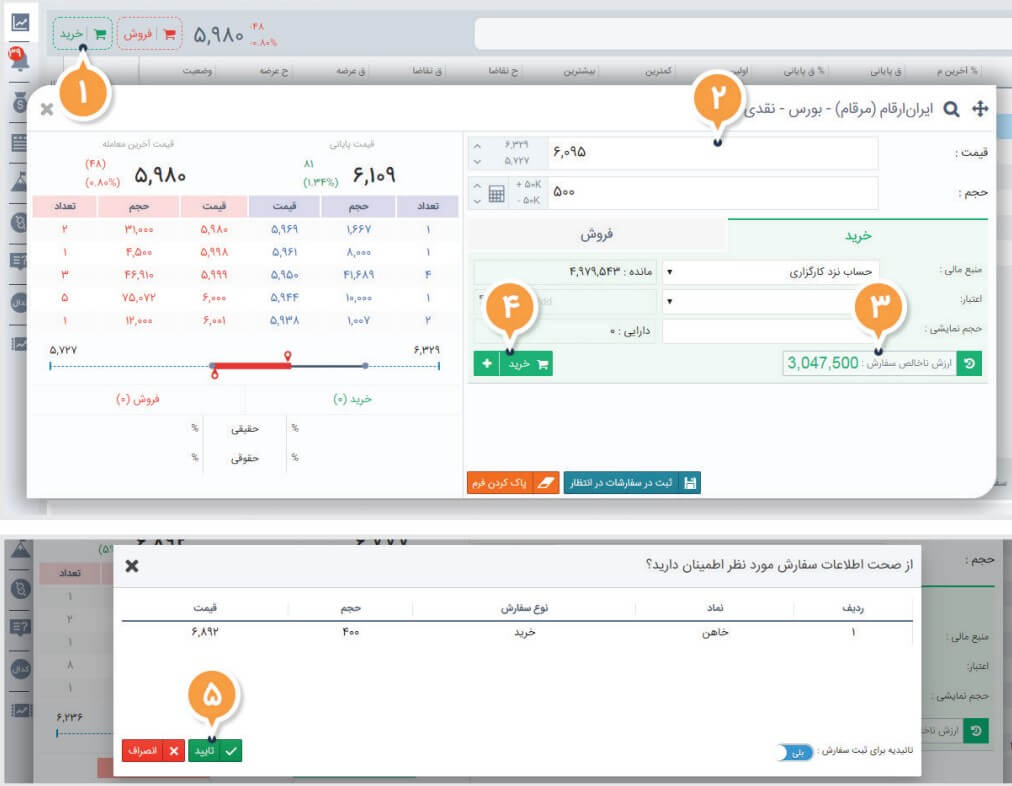This screenshot has height=786, width=1012.
Task: Click mountain flag sidebar icon in top screen
Action: [x=19, y=183]
